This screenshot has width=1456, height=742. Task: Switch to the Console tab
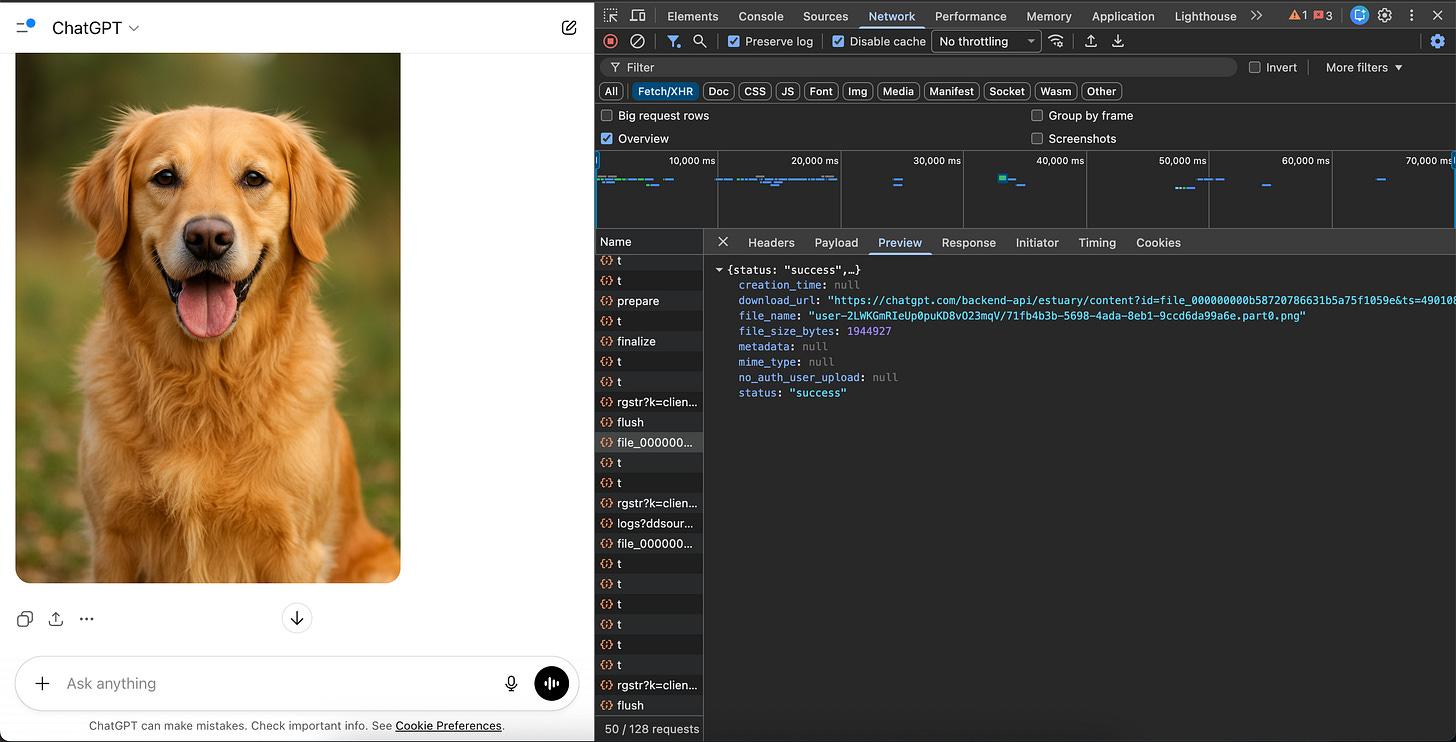[761, 16]
